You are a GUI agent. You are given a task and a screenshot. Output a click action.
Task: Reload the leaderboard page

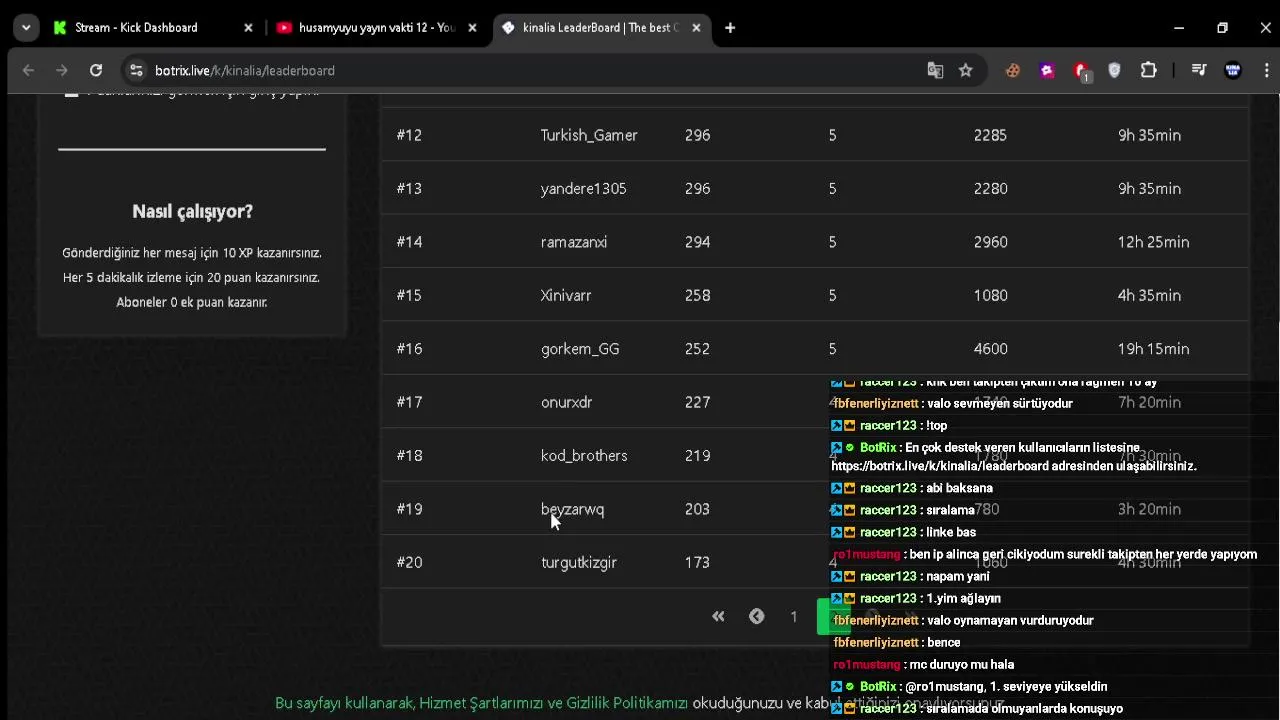point(96,70)
